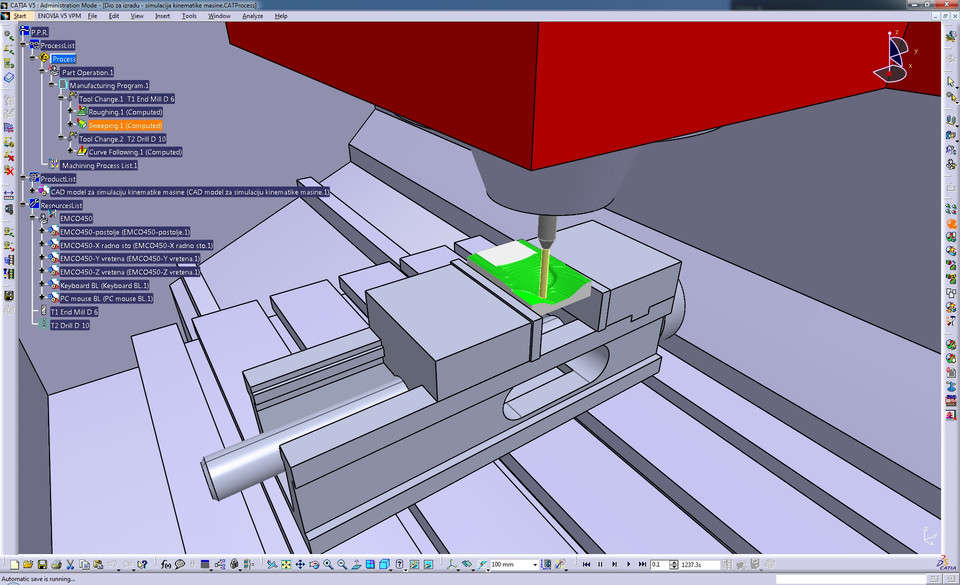
Task: Select the Formula f(x) tool icon
Action: pos(165,563)
